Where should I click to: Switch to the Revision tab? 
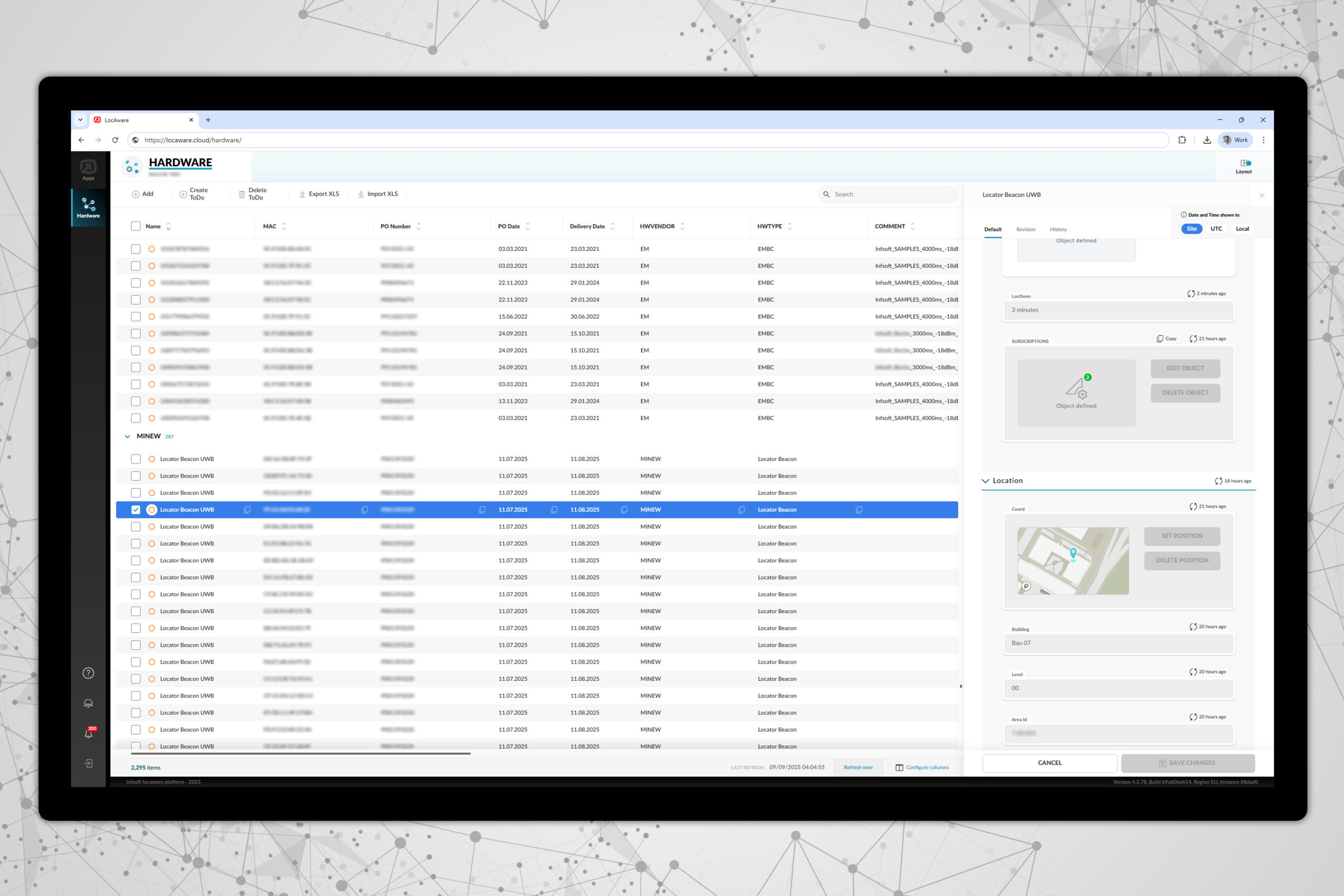coord(1025,229)
